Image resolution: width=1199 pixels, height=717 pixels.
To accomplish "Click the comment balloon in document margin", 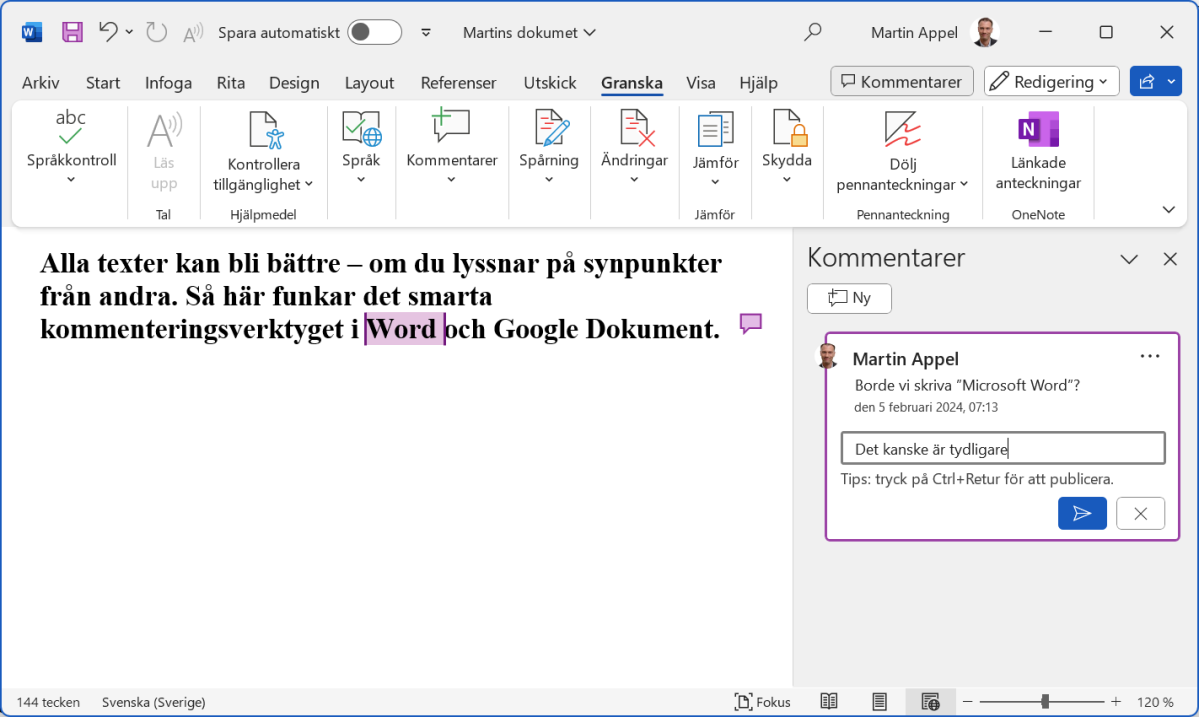I will pyautogui.click(x=751, y=323).
